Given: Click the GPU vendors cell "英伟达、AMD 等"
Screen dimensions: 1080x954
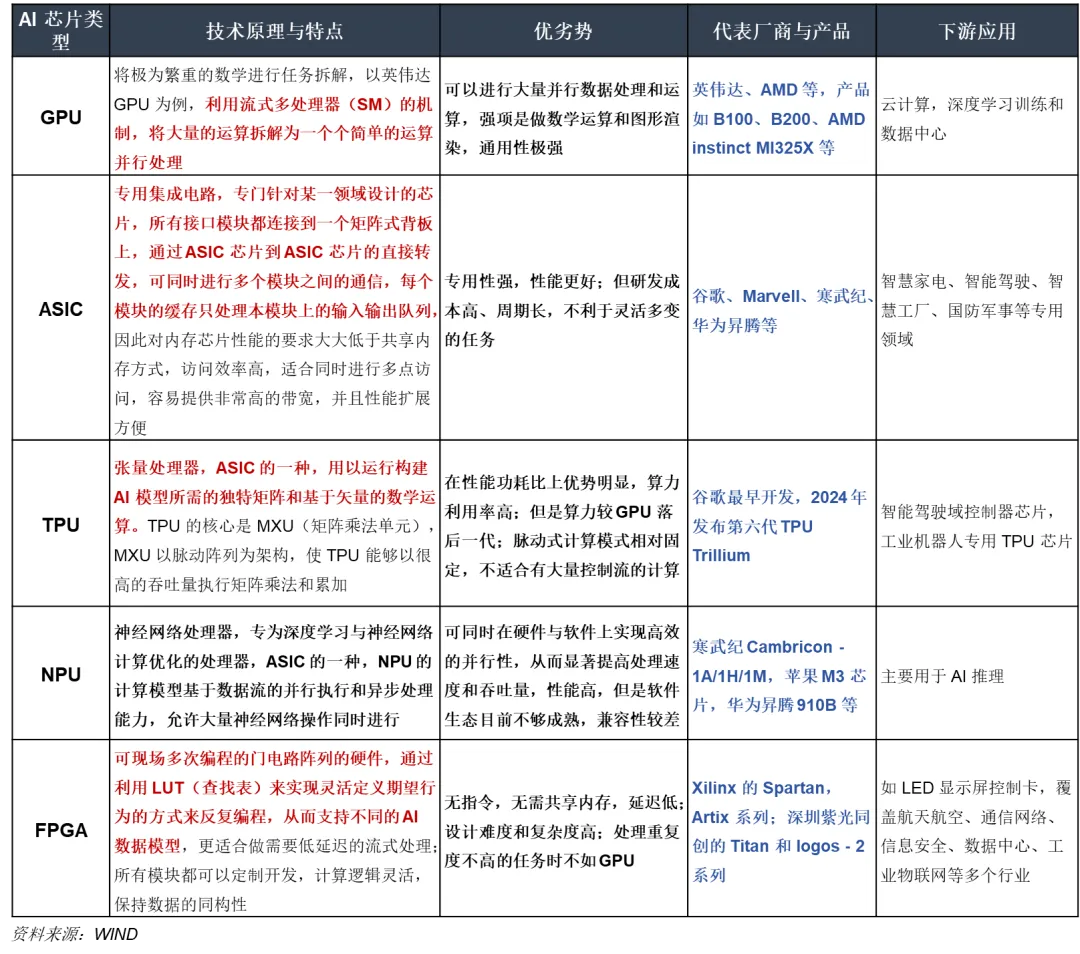Looking at the screenshot, I should tap(781, 116).
